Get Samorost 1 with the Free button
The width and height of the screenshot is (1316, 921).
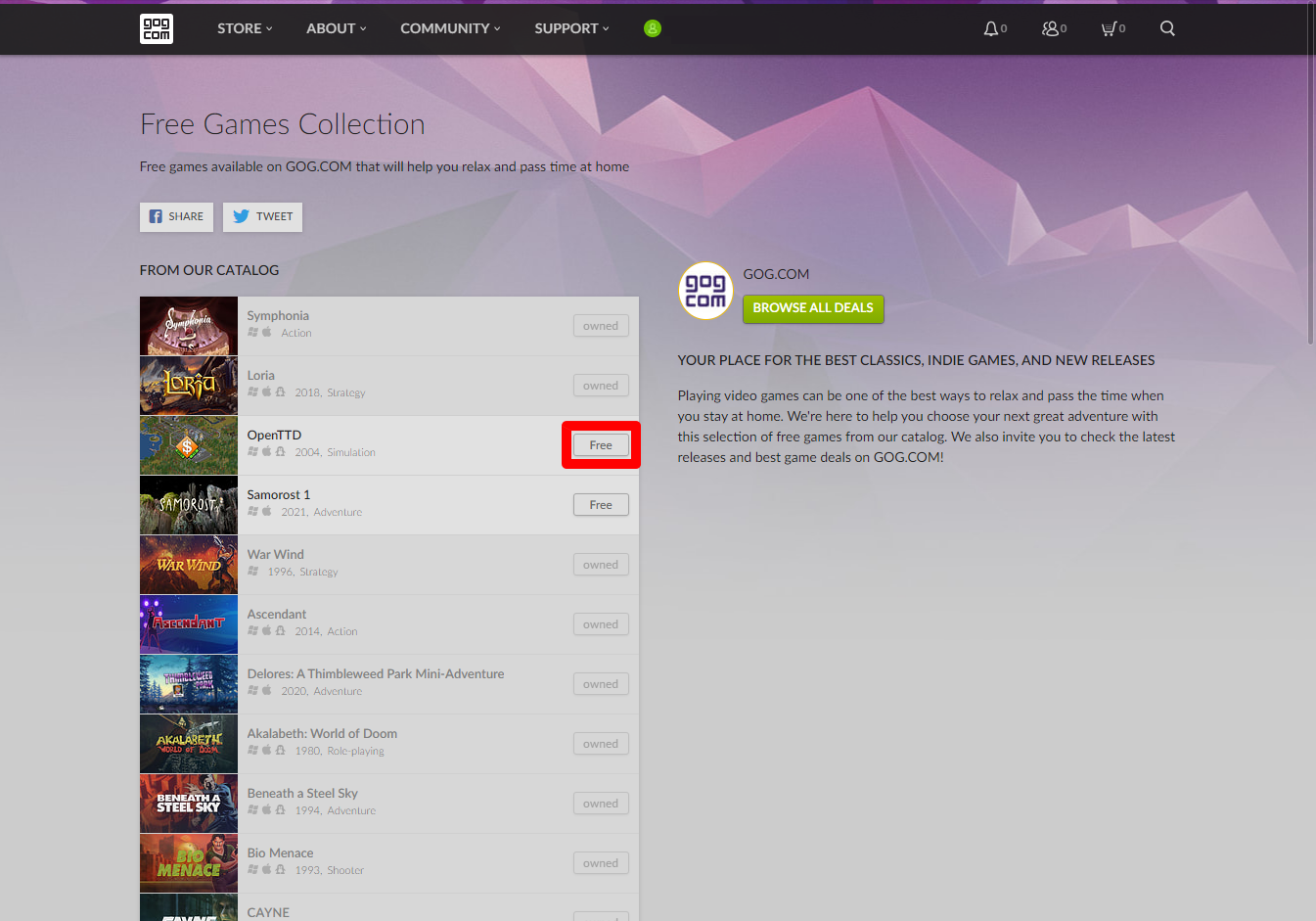[601, 505]
